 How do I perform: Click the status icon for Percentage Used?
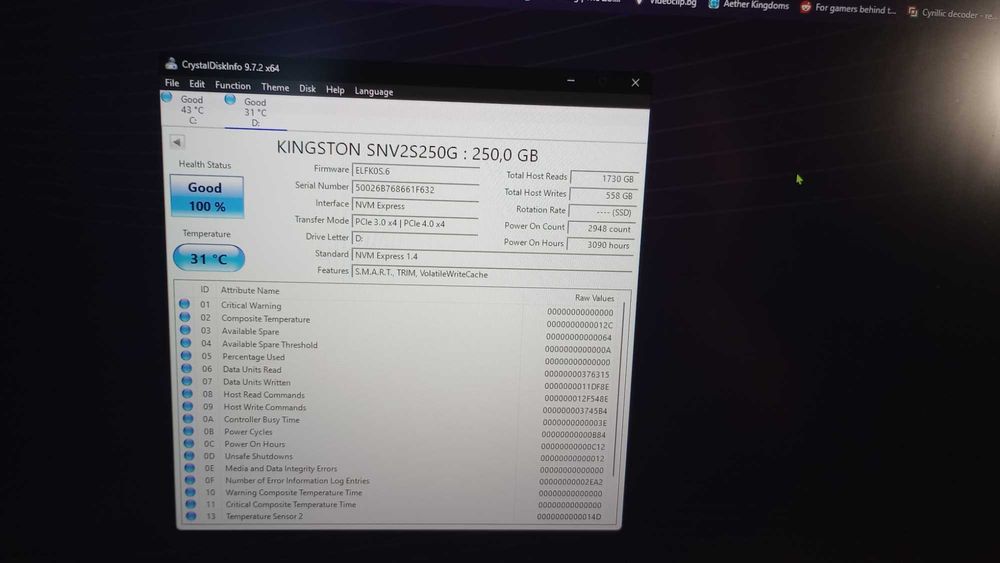(186, 355)
